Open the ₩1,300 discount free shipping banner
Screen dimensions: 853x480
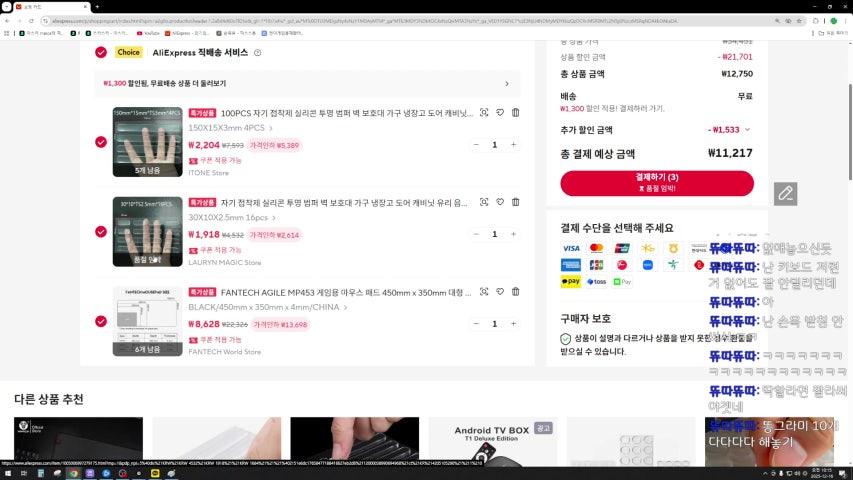tap(307, 84)
